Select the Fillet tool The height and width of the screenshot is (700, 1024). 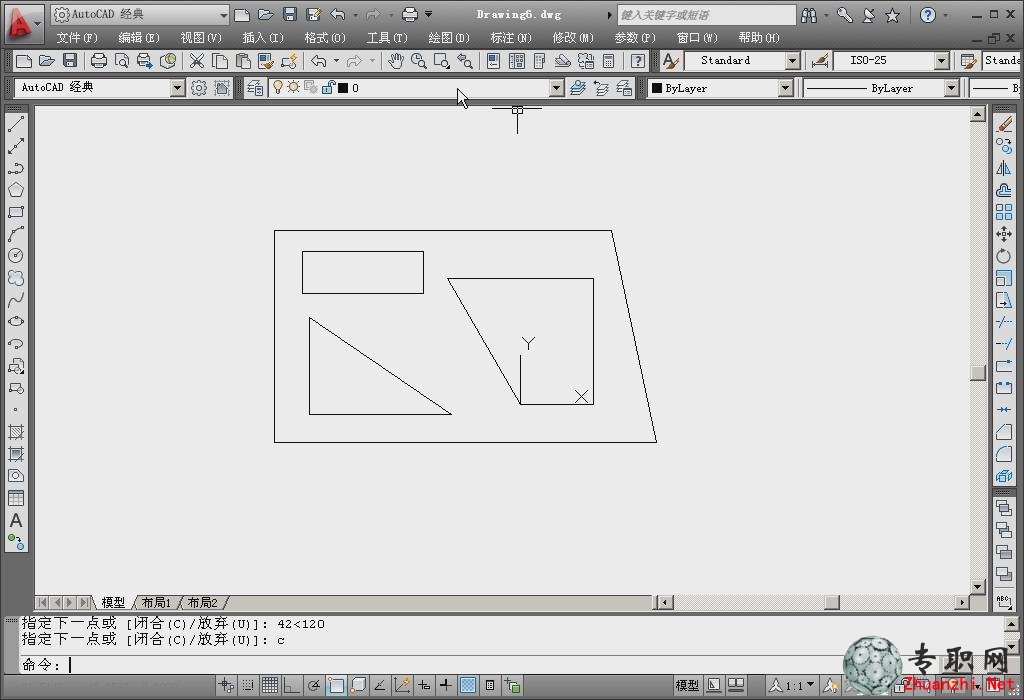pyautogui.click(x=1004, y=454)
